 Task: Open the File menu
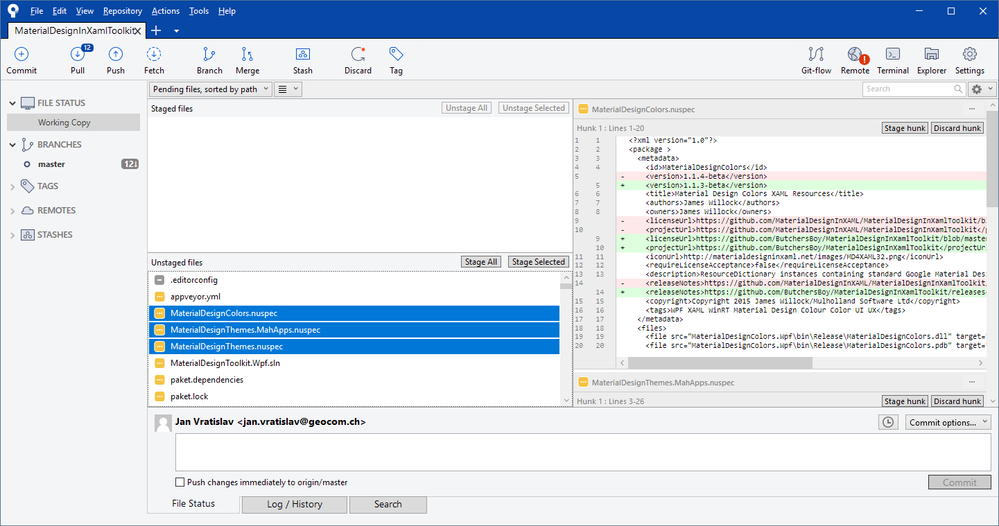37,11
